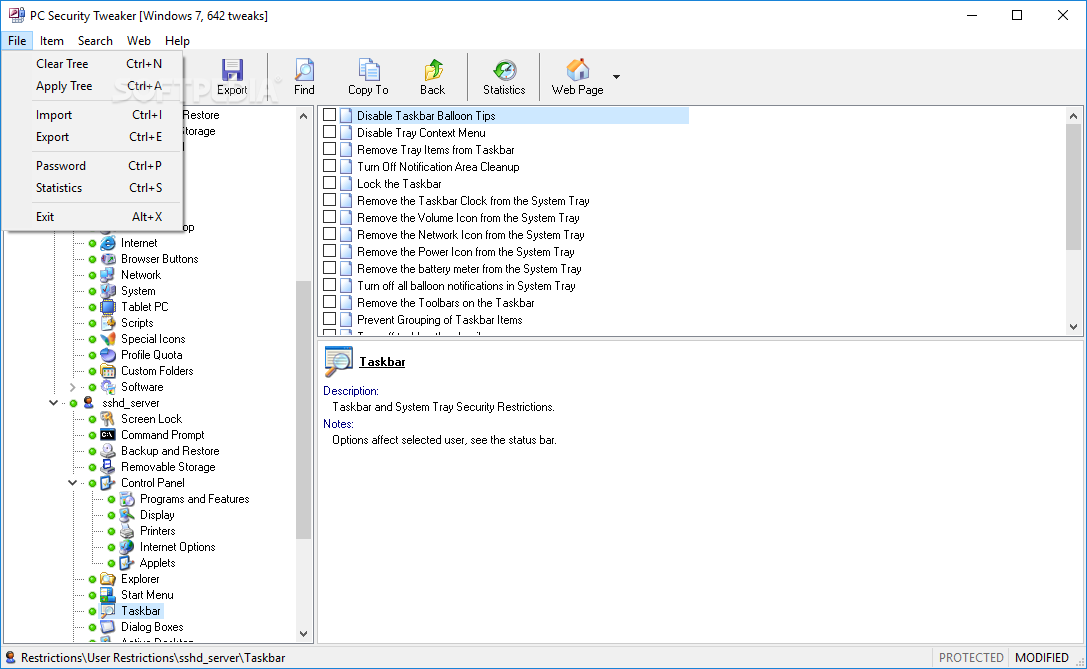The image size is (1087, 669).
Task: Choose Apply Tree from File menu
Action: [x=92, y=86]
